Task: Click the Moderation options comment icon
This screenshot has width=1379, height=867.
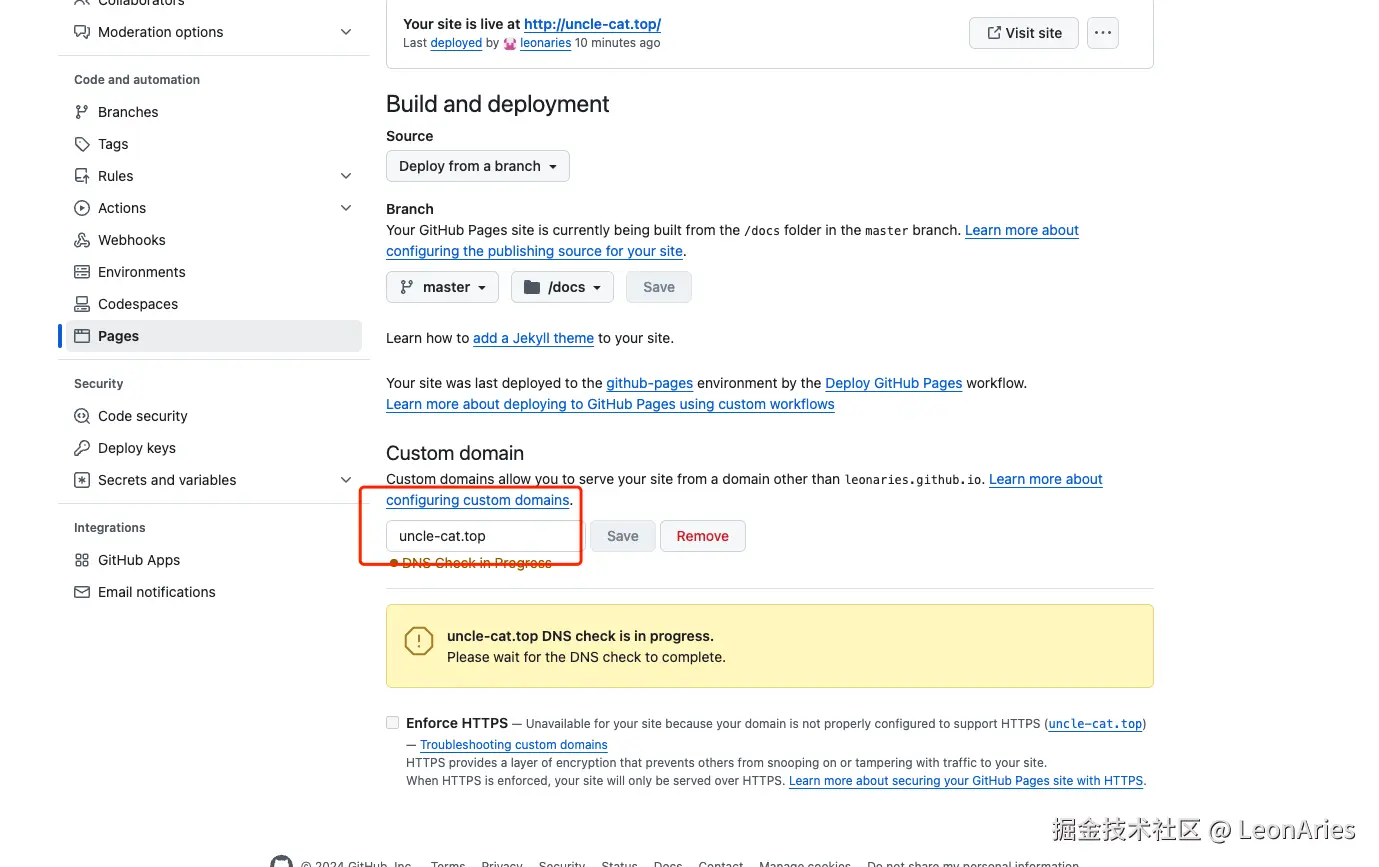Action: 82,32
